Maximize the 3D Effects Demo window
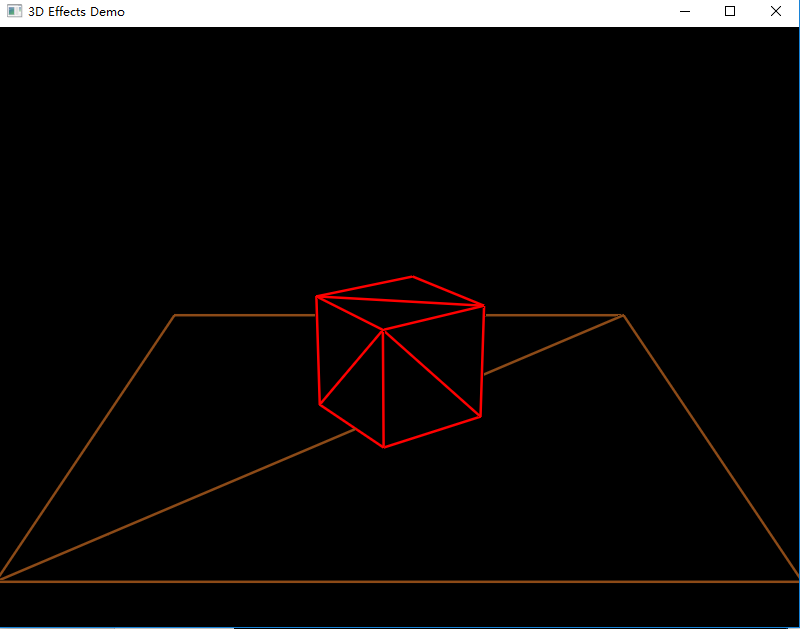 730,11
